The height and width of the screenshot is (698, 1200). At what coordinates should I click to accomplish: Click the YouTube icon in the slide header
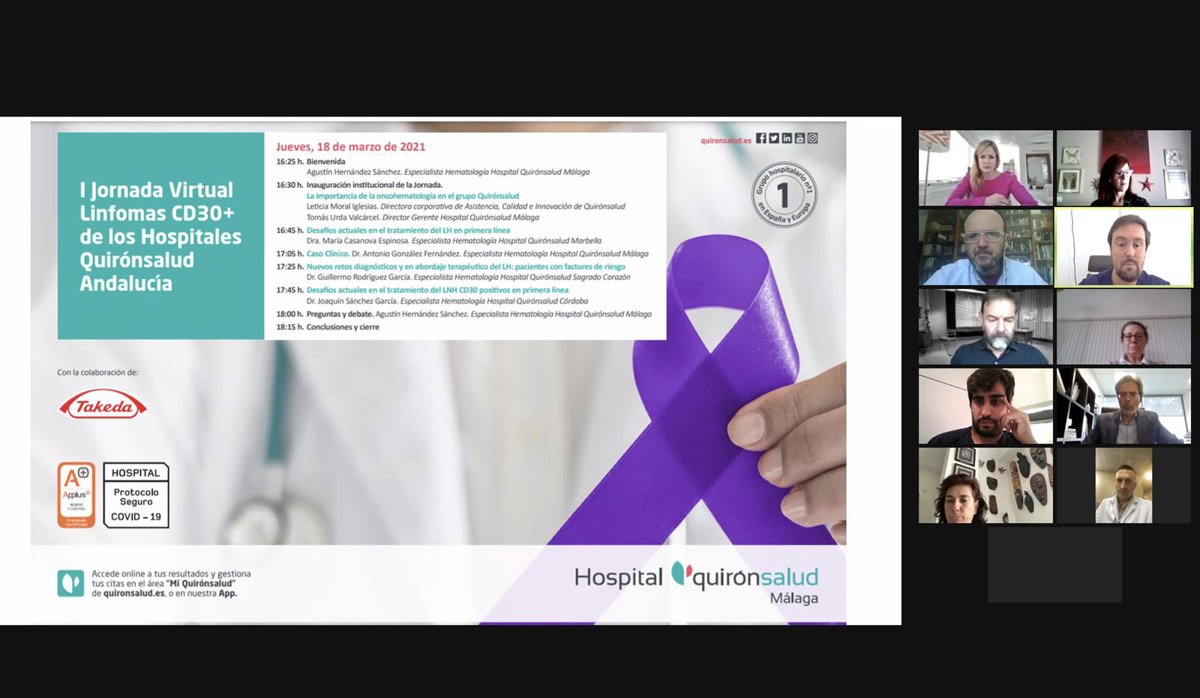[x=800, y=138]
